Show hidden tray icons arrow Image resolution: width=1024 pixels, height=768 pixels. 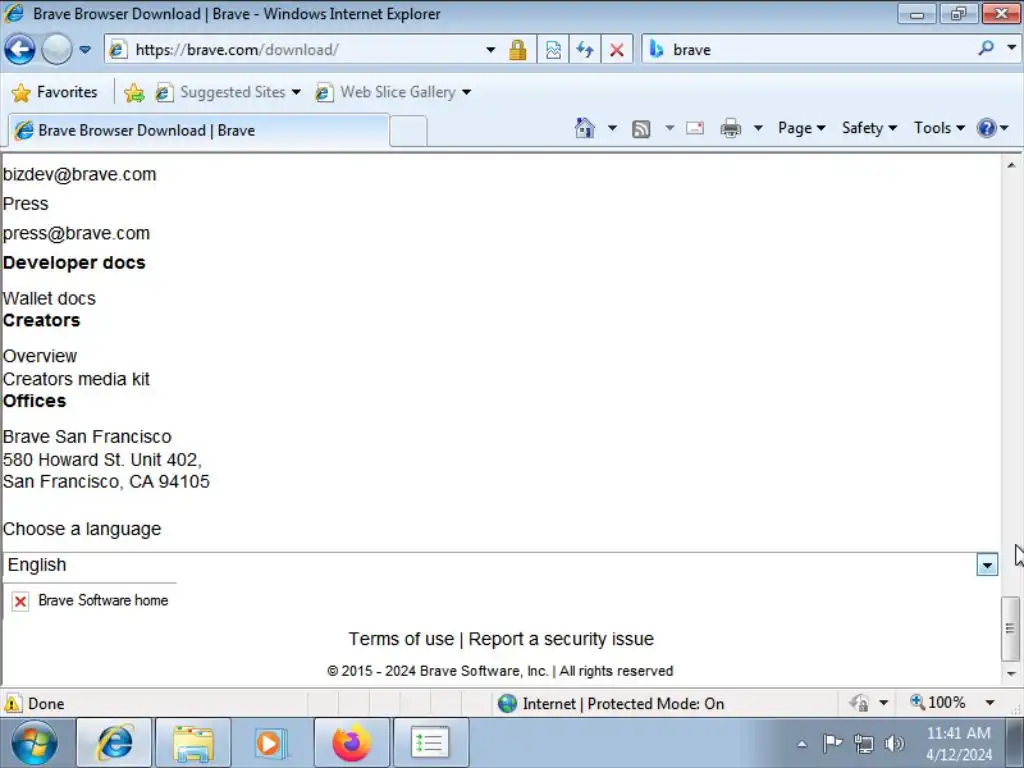click(803, 744)
